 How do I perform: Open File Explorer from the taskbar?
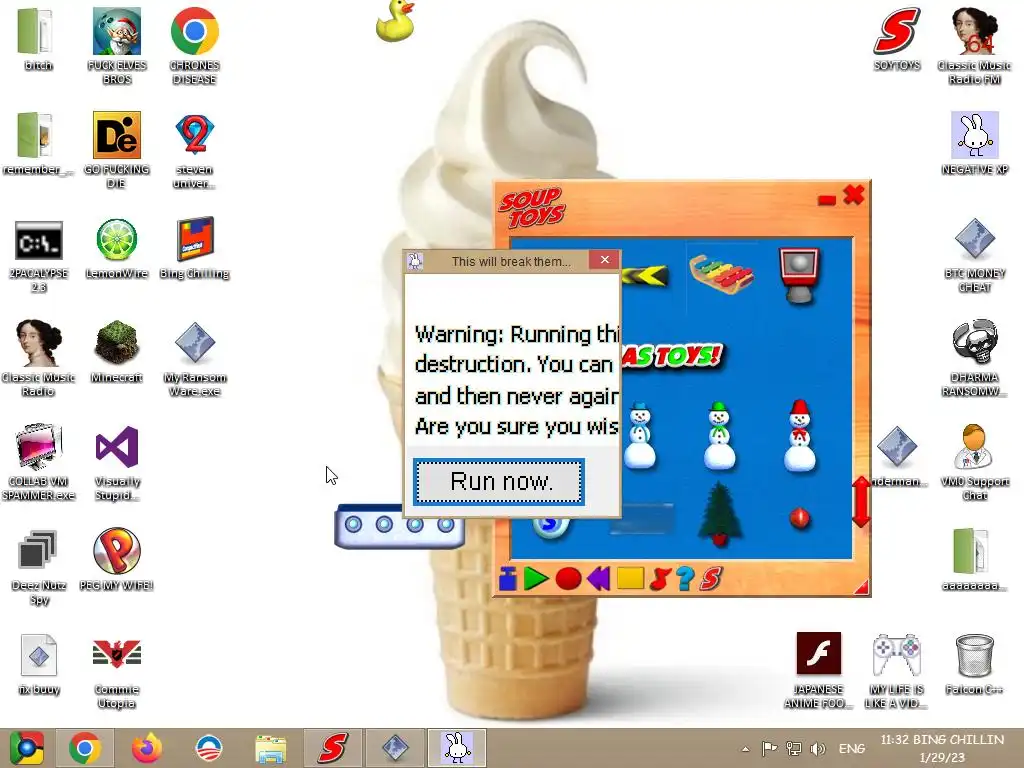pos(270,748)
